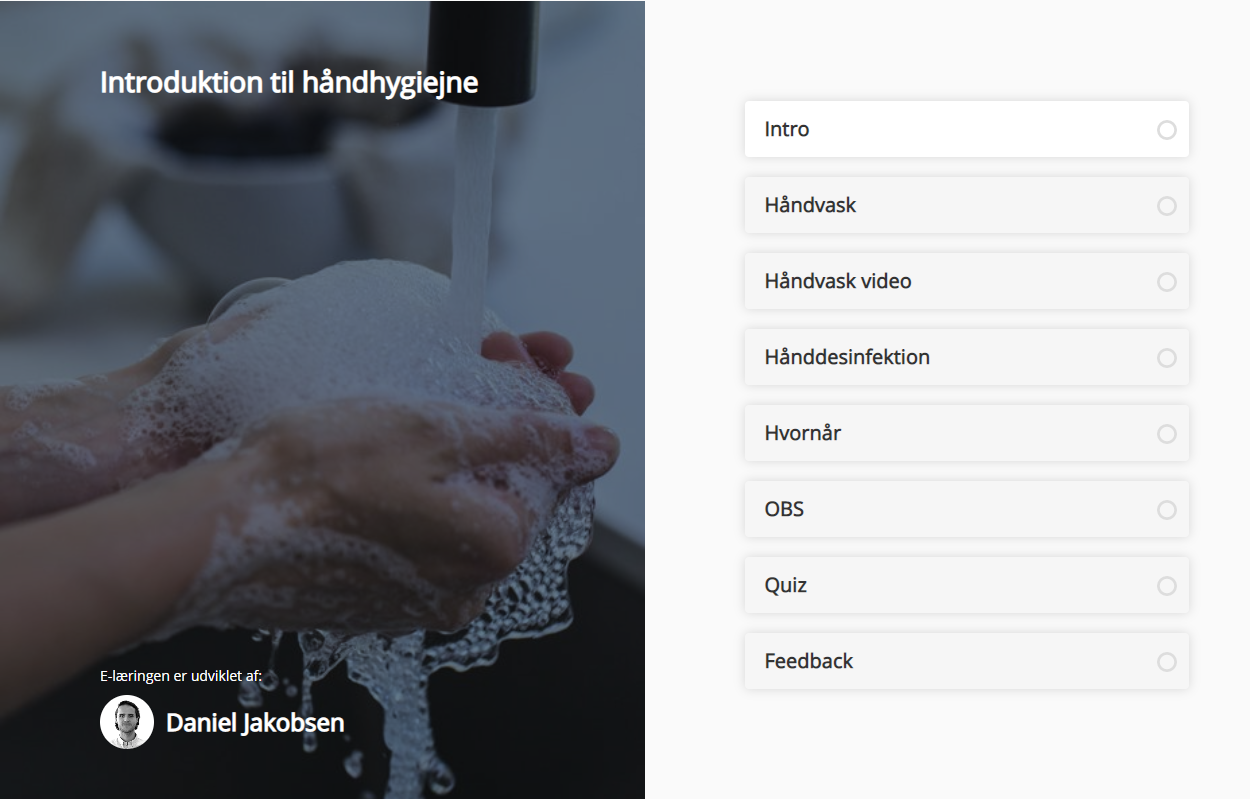Click the progress circle next to Hvornår
Screen dimensions: 1250x799
(x=1167, y=434)
